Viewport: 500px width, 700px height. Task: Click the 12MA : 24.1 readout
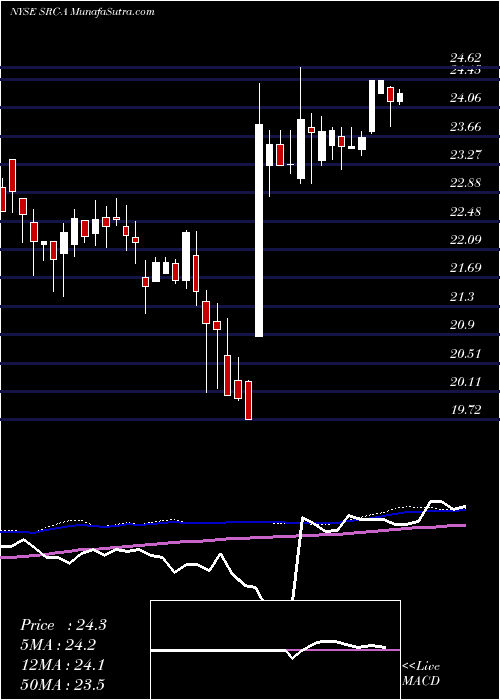63,665
